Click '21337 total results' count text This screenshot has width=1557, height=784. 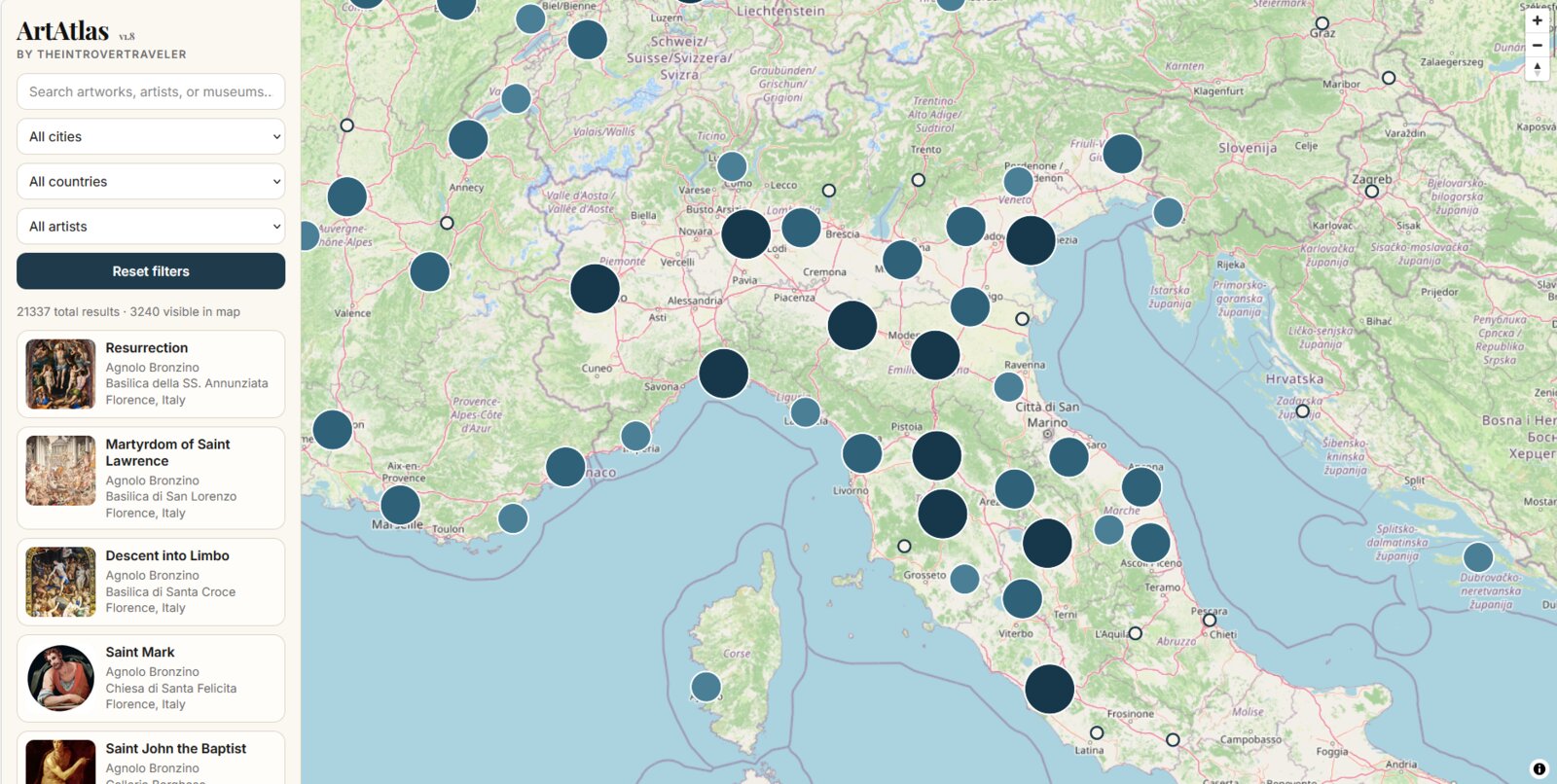pyautogui.click(x=68, y=311)
